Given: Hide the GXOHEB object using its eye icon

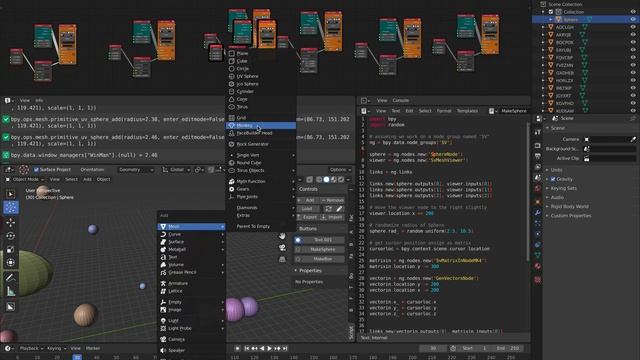Looking at the screenshot, I should click(x=633, y=73).
